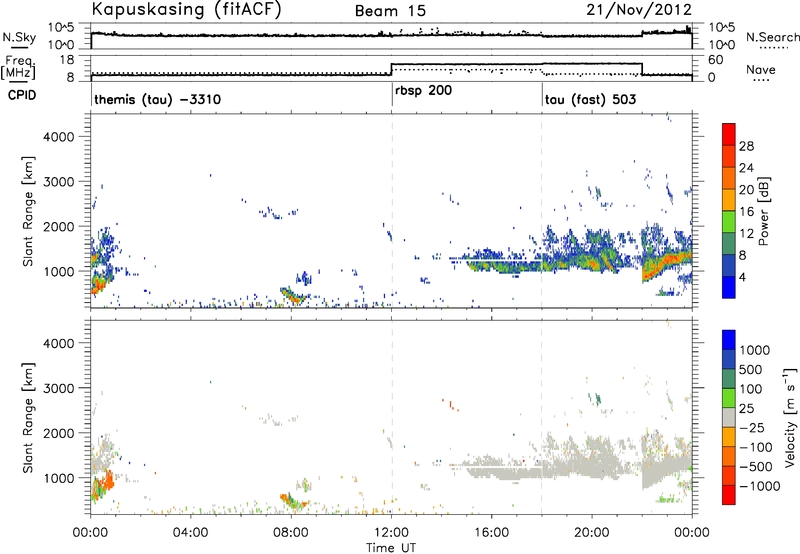Click the frequency step-up at 12:00 in Freq plot

pos(391,69)
